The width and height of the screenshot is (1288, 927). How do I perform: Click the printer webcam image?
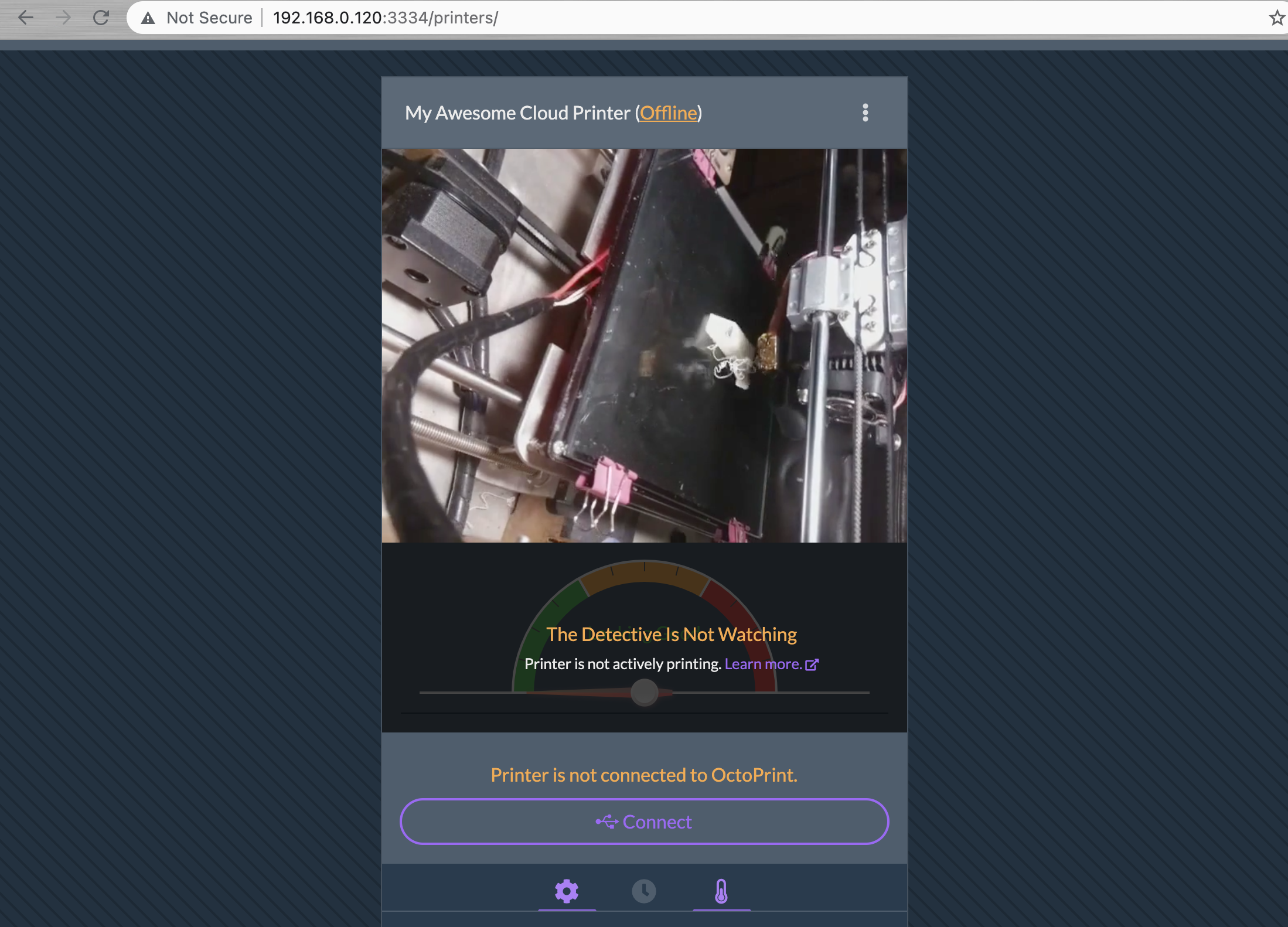click(644, 345)
